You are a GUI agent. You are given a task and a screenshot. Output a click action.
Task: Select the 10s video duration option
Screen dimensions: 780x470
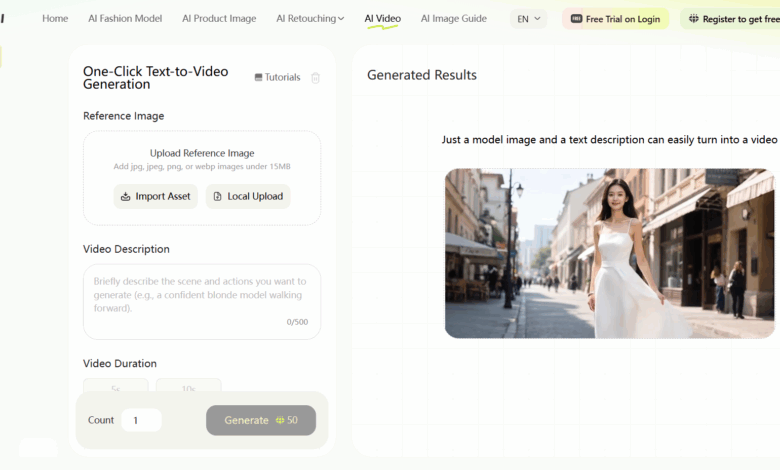click(188, 386)
